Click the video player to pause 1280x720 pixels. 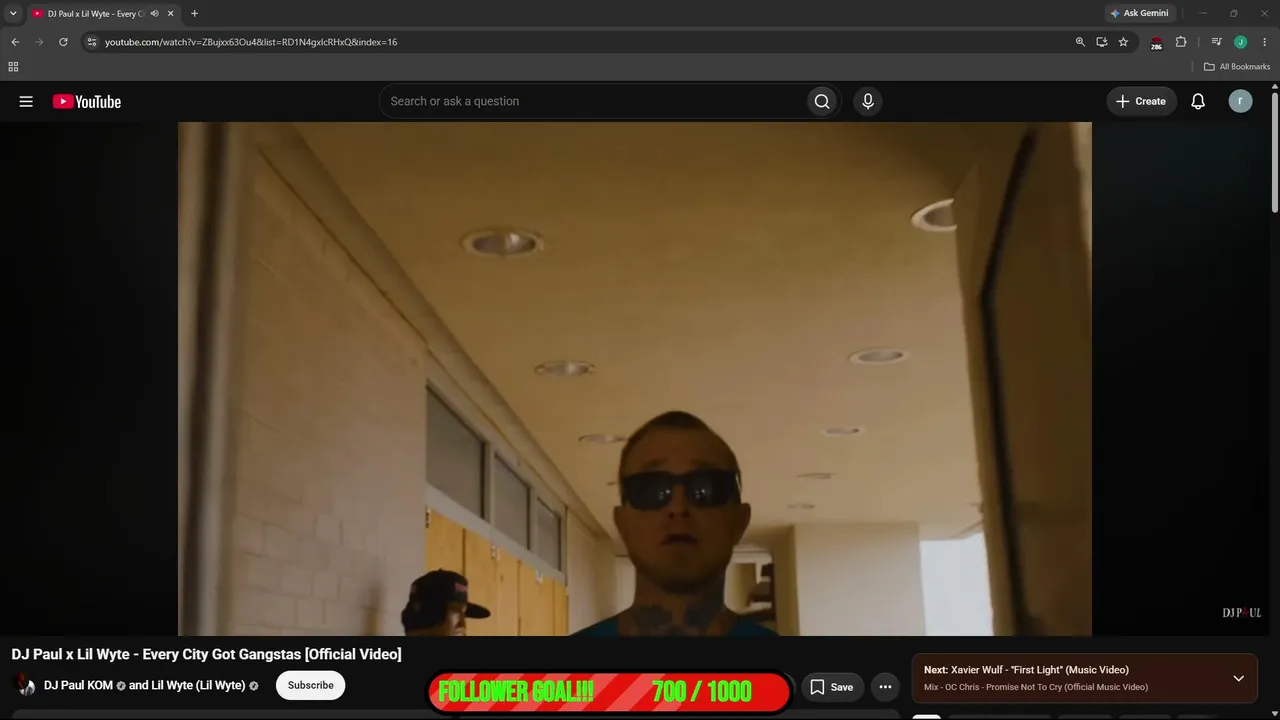click(635, 379)
